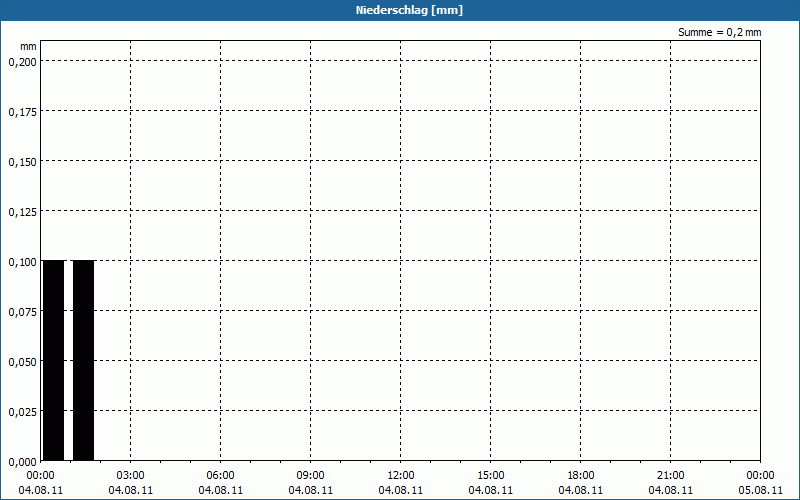Image resolution: width=800 pixels, height=500 pixels.
Task: Click the 03:00 time axis label
Action: tap(131, 476)
